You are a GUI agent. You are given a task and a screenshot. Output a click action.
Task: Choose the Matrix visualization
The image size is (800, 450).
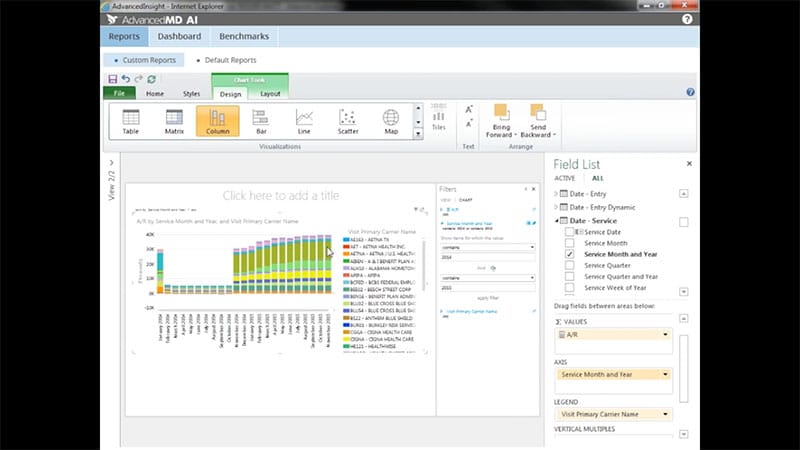(174, 121)
